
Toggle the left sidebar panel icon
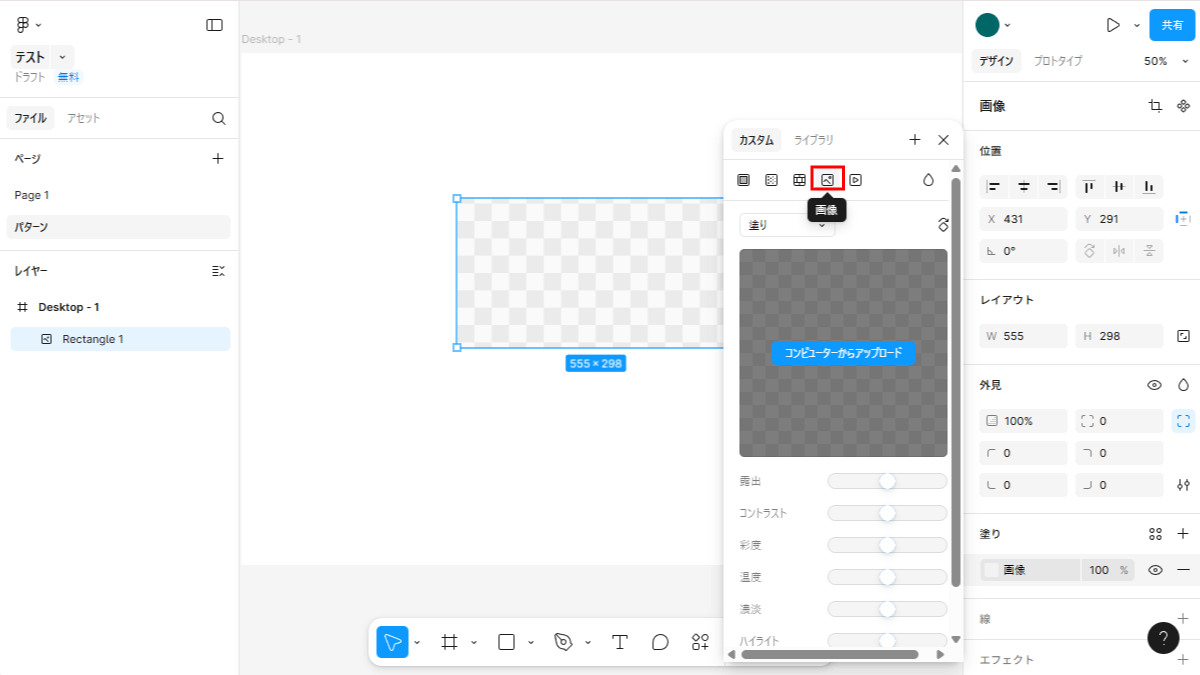[214, 25]
